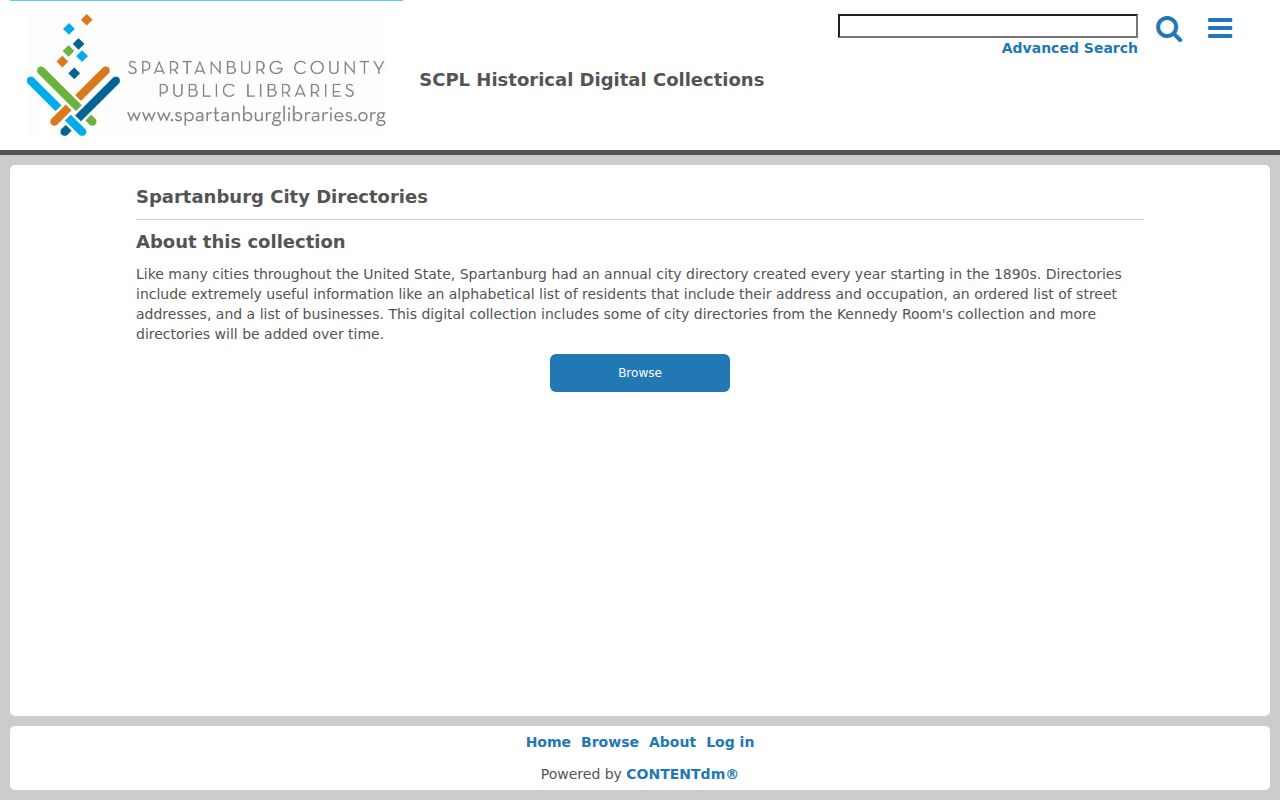Visit the CONTENTdm® link
This screenshot has width=1280, height=800.
coord(682,774)
